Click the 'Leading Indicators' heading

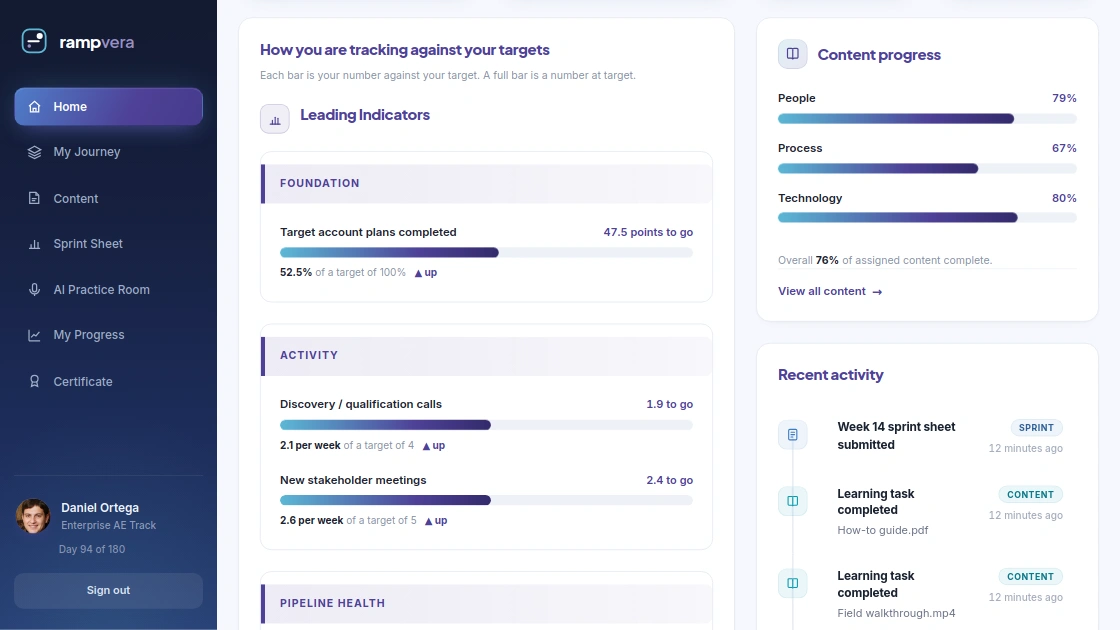365,115
